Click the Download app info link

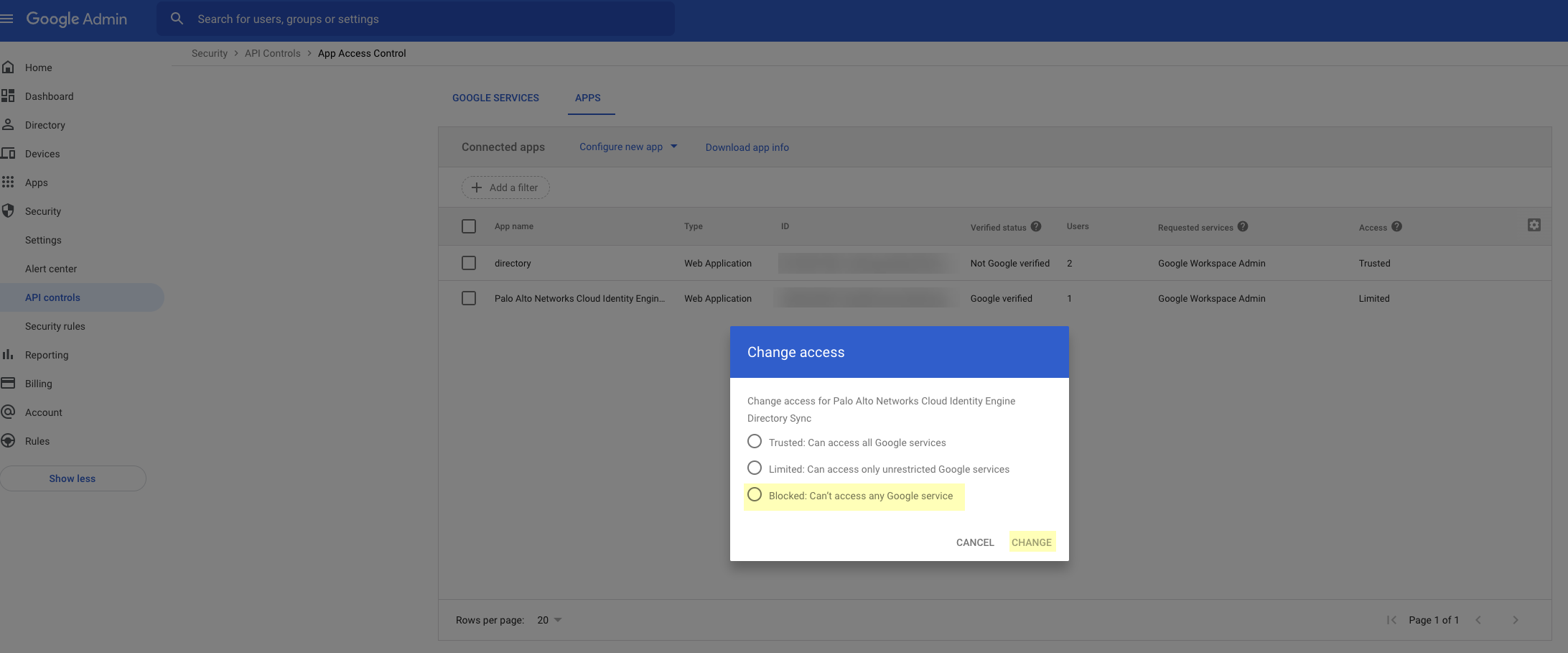(747, 147)
